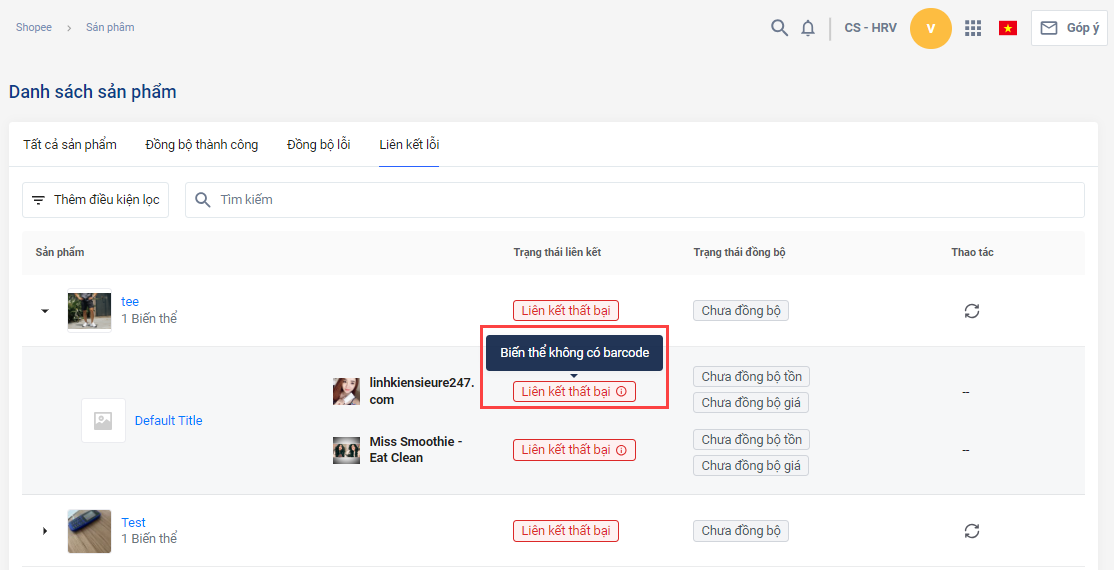Expand the Test product row
The height and width of the screenshot is (570, 1114).
(45, 531)
